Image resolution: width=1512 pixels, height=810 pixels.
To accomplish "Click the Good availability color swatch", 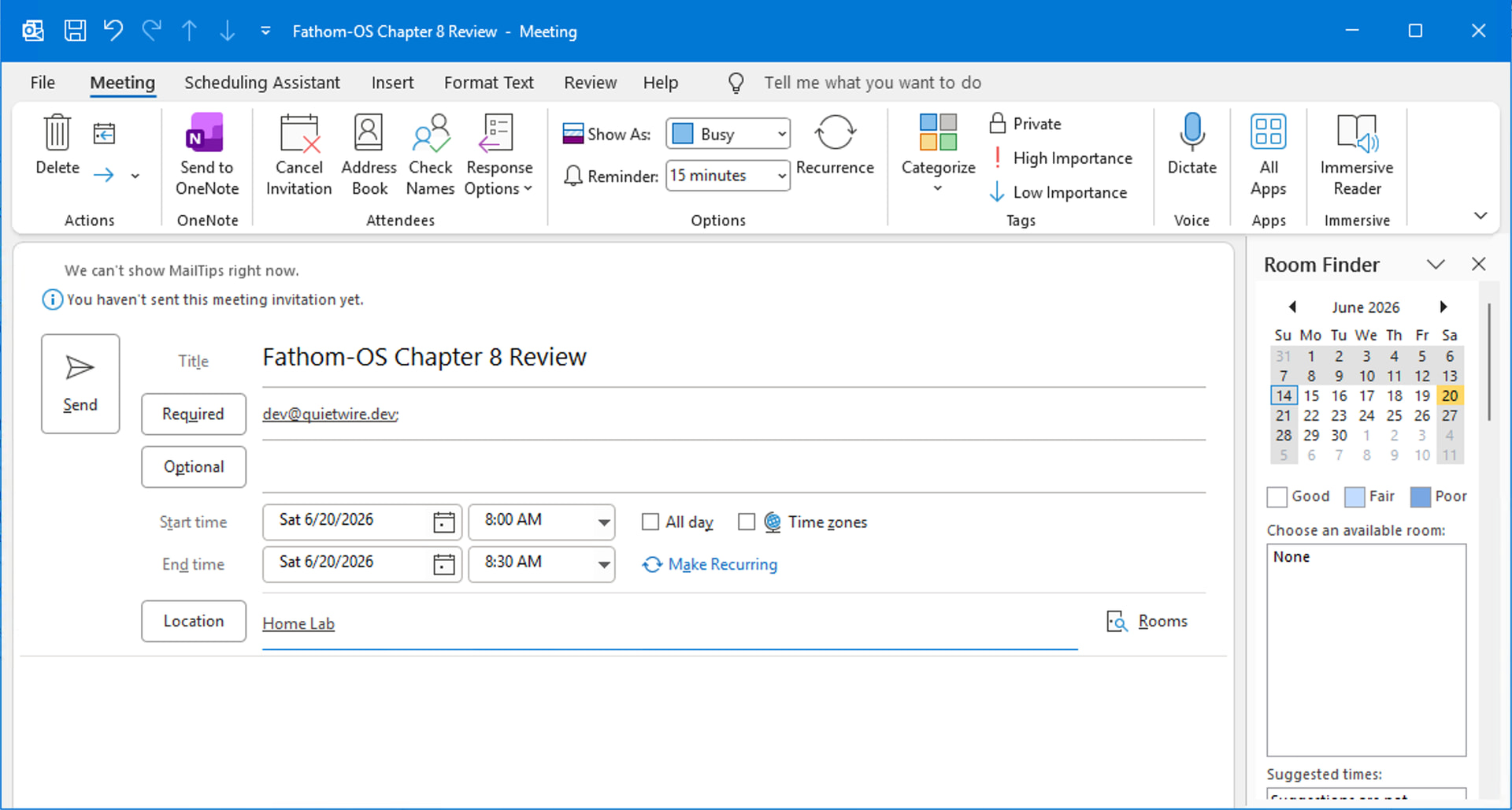I will pos(1277,496).
